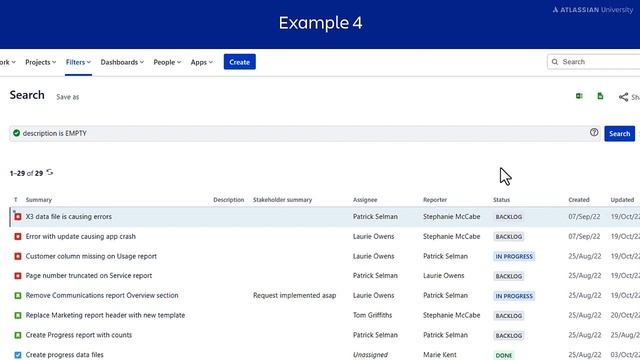Click Request implemented asap stakeholder summary

coord(294,296)
